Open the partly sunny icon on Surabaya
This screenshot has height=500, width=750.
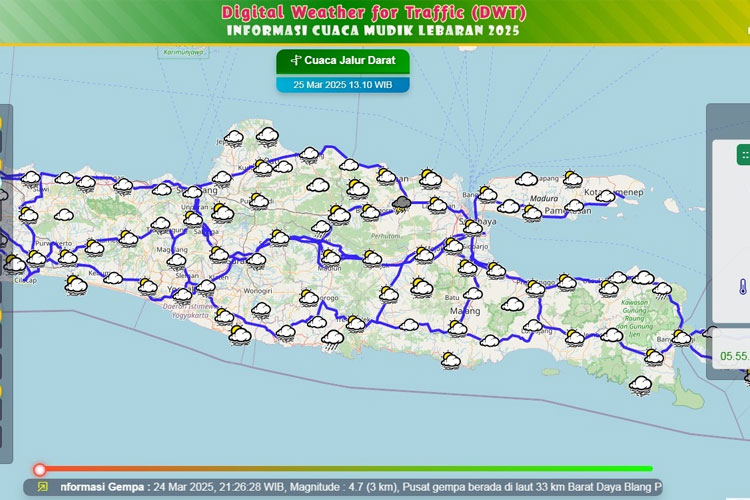click(473, 228)
